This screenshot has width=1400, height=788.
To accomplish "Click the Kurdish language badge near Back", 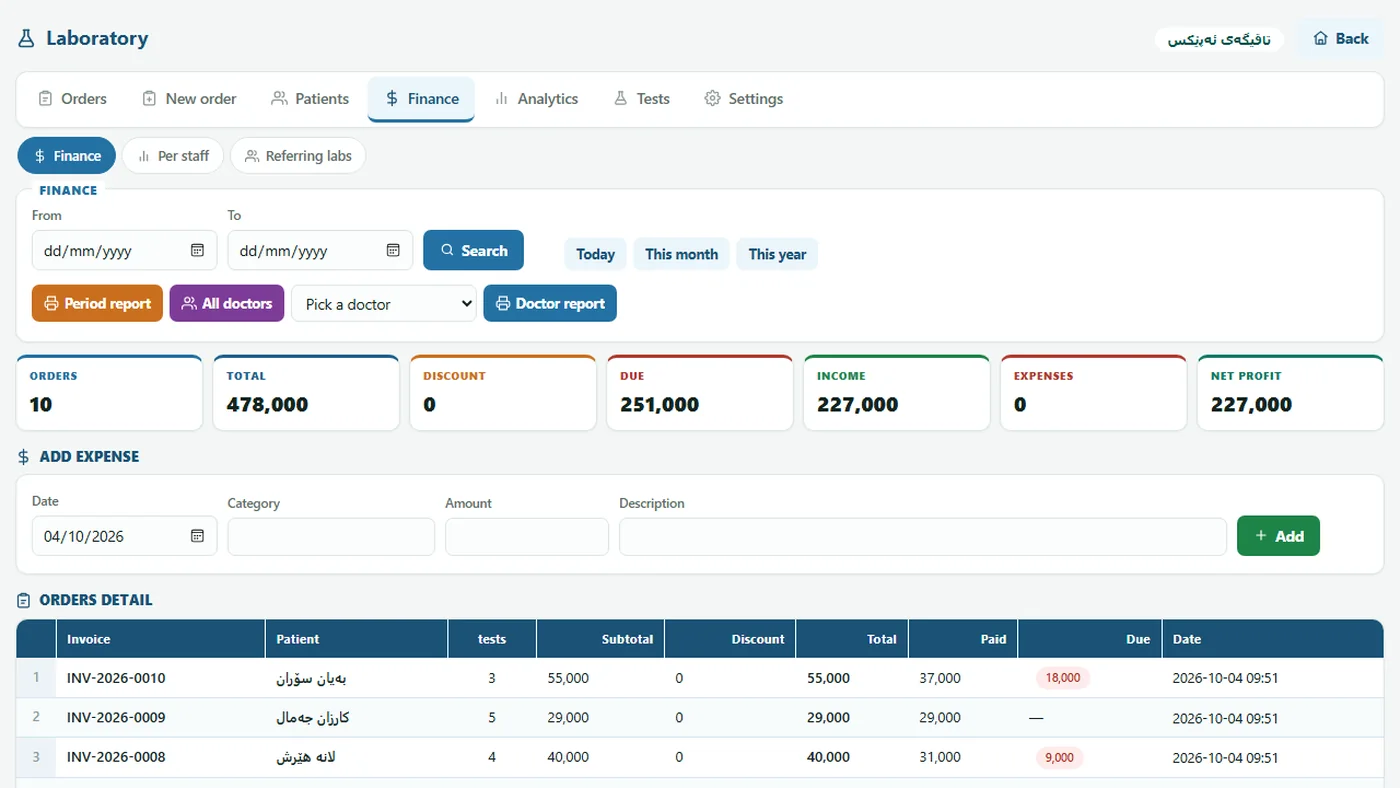I will [x=1219, y=40].
